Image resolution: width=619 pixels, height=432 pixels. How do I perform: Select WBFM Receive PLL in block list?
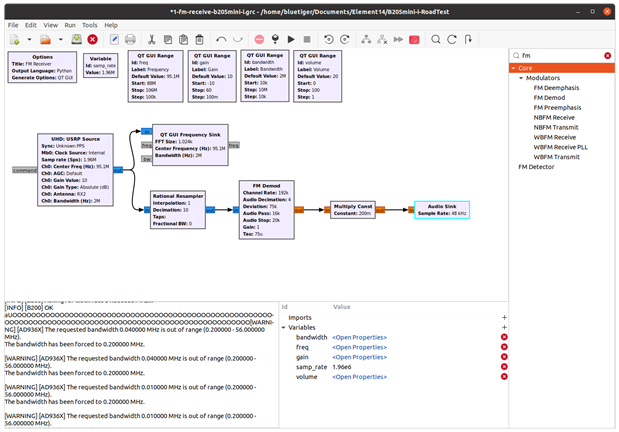559,147
